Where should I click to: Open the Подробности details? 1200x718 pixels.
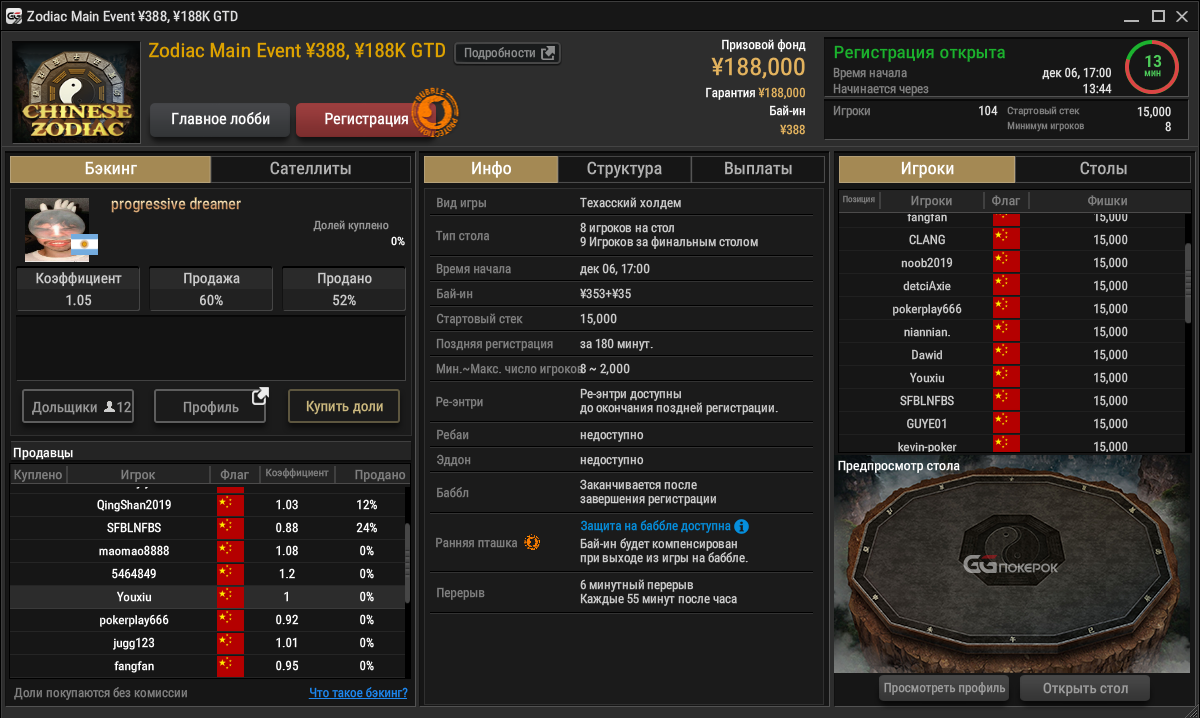click(507, 53)
